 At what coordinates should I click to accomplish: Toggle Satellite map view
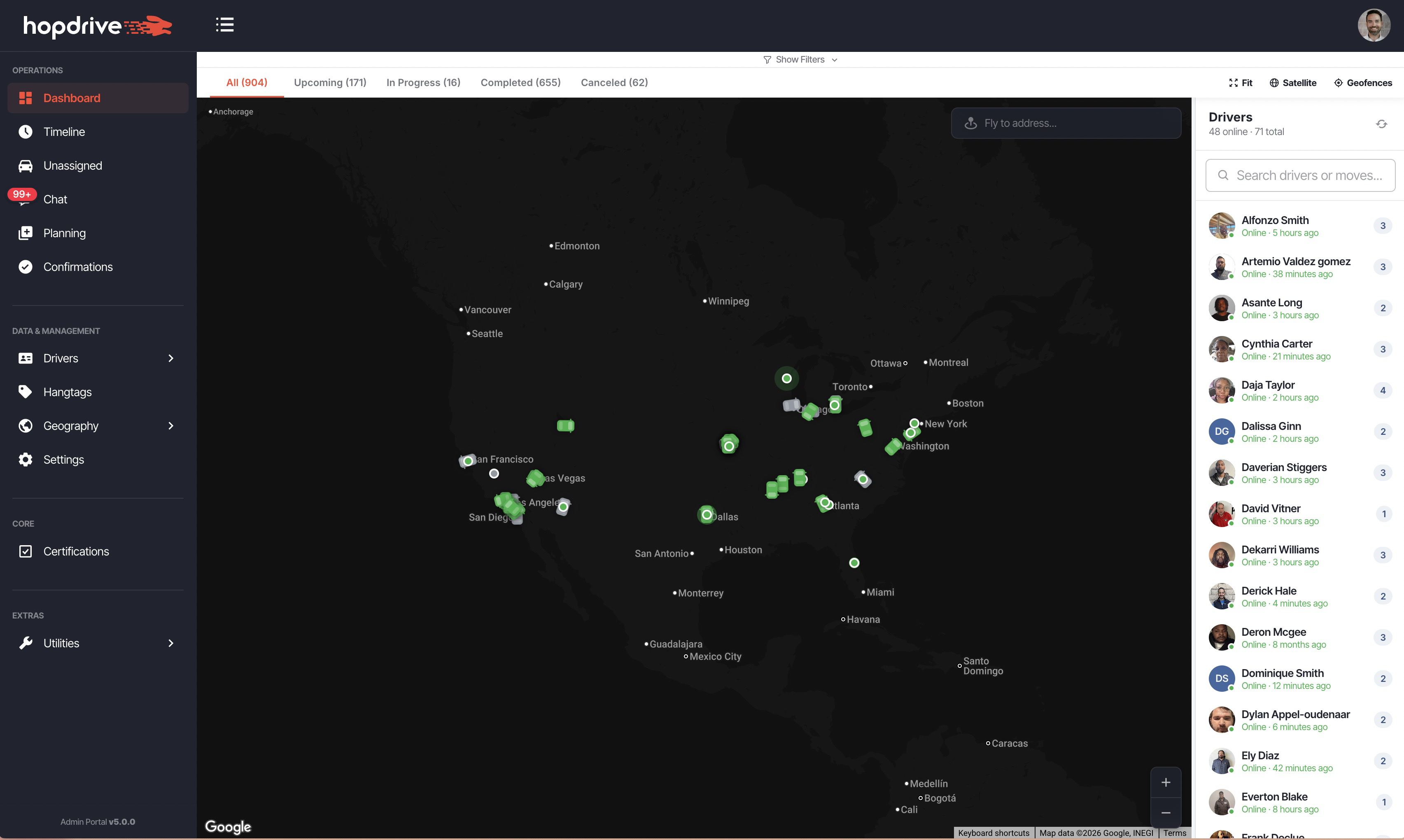(1292, 83)
